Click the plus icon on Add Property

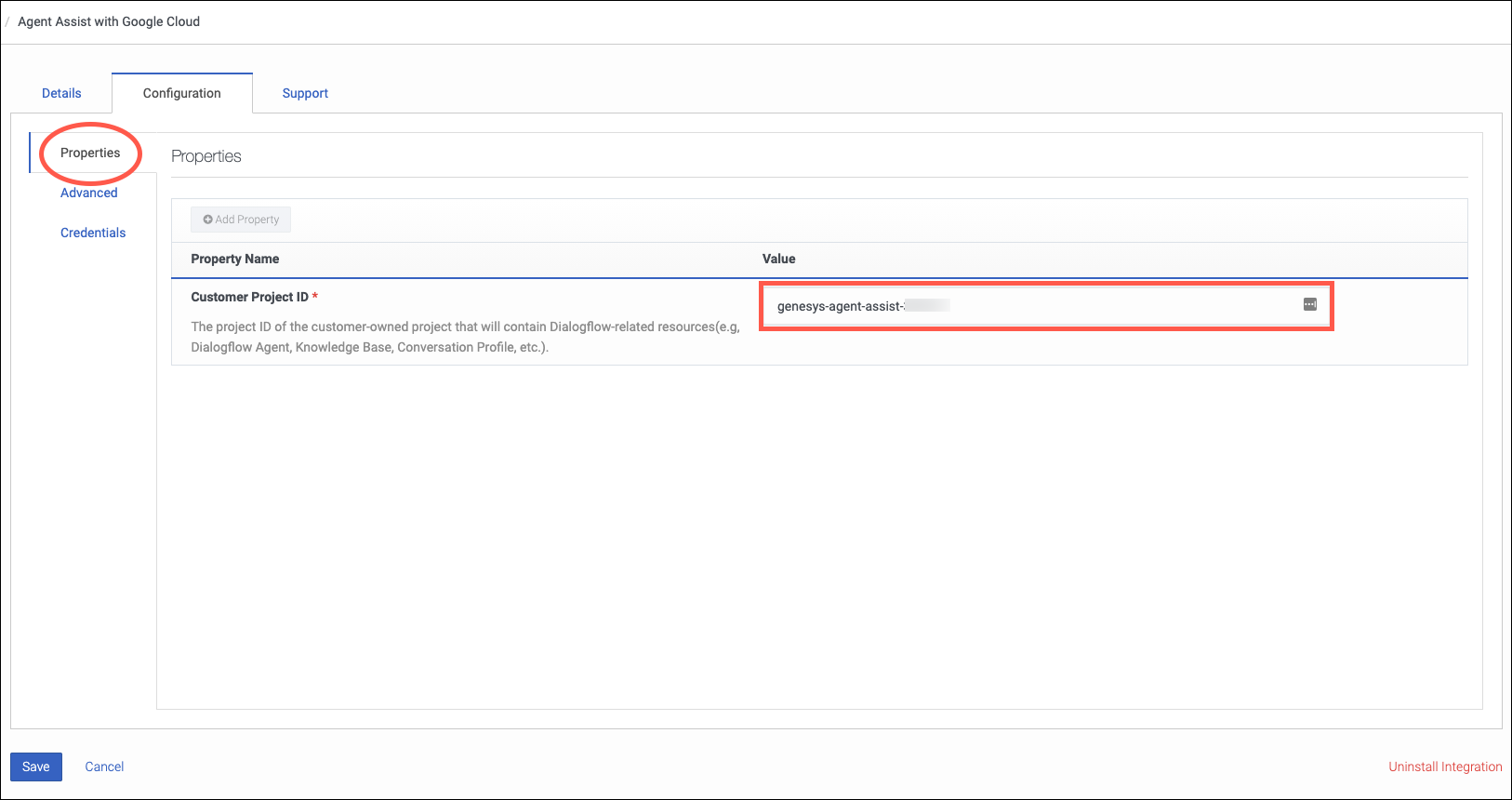click(208, 220)
